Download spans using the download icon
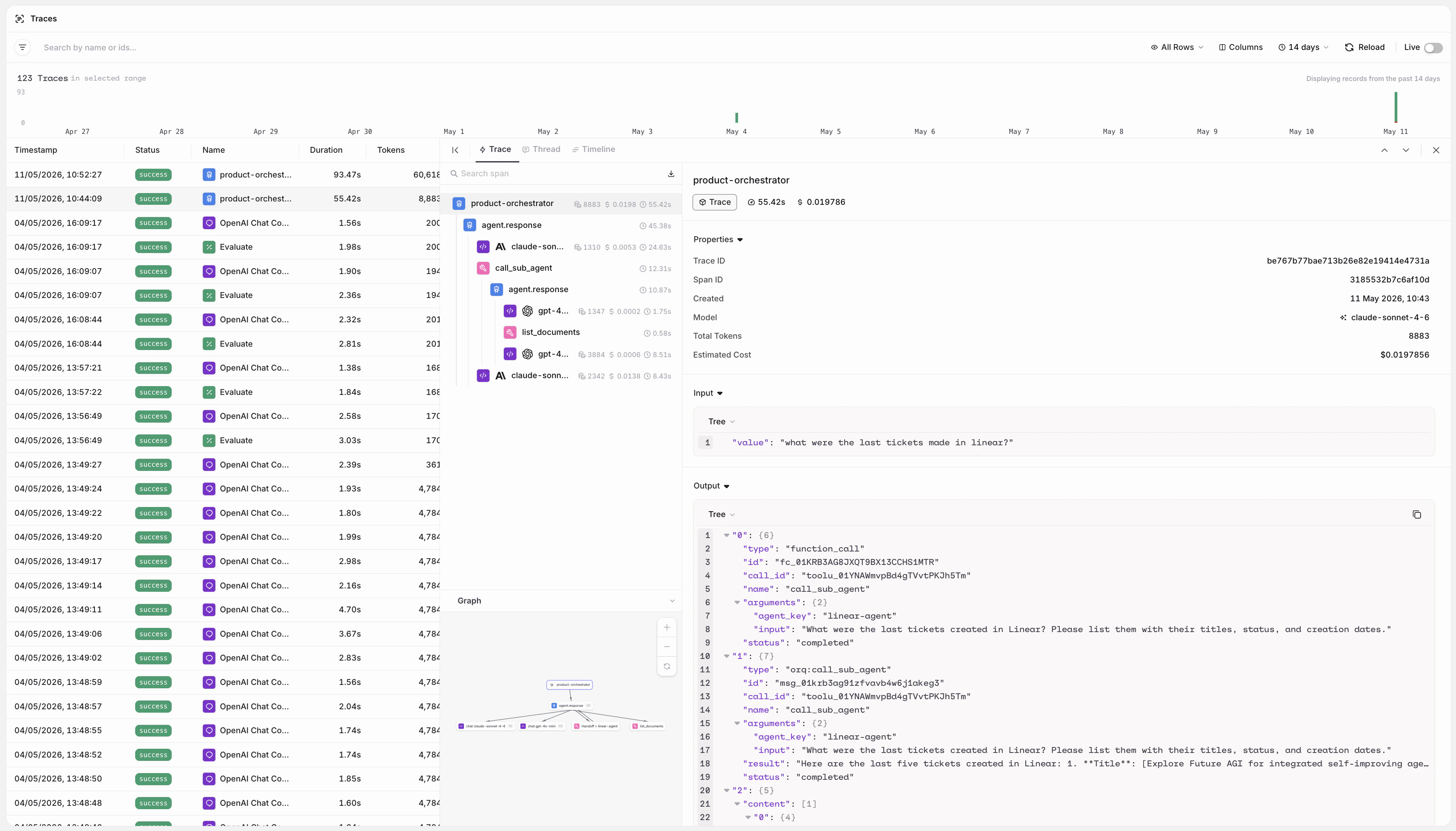This screenshot has height=831, width=1456. pos(671,173)
